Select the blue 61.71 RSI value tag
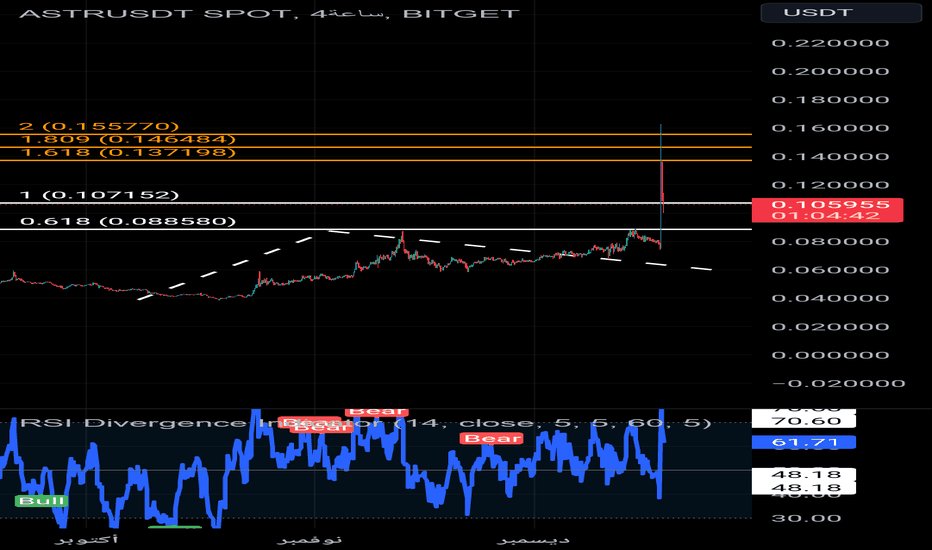 [804, 442]
